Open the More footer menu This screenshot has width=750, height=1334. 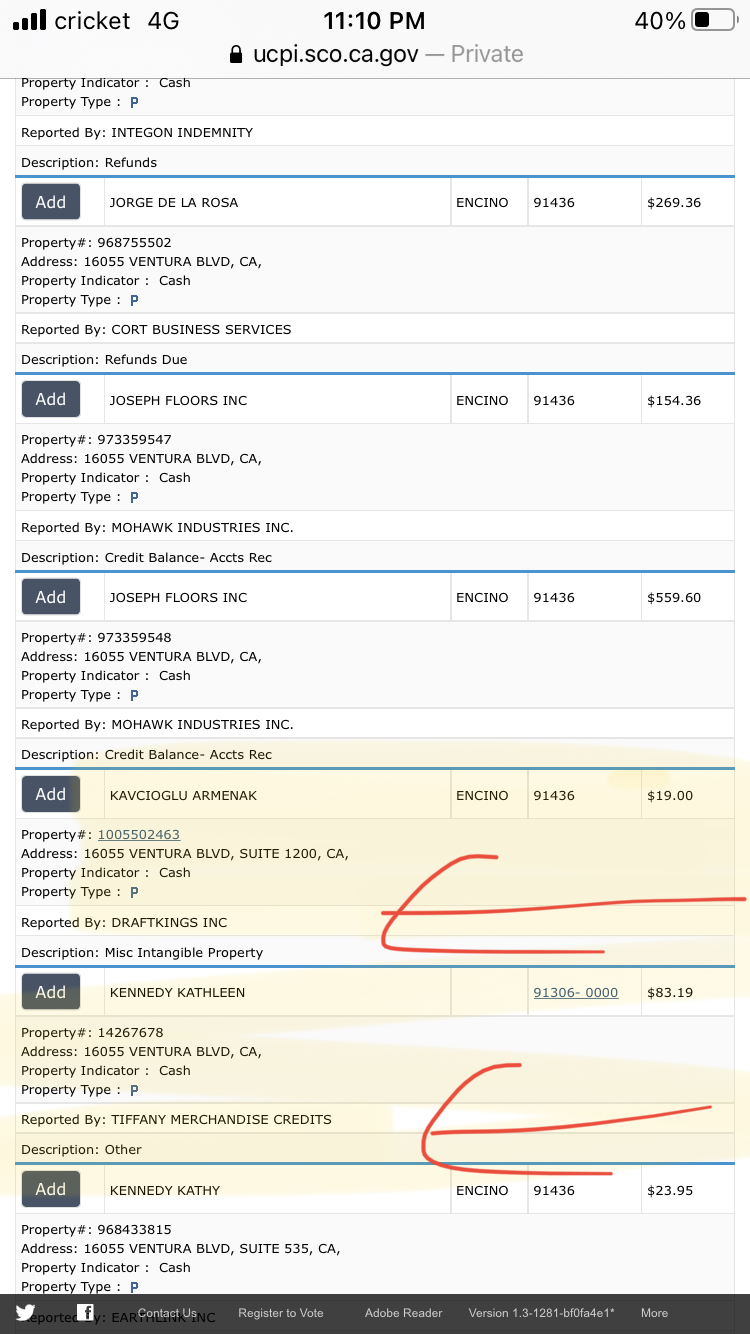point(655,1313)
